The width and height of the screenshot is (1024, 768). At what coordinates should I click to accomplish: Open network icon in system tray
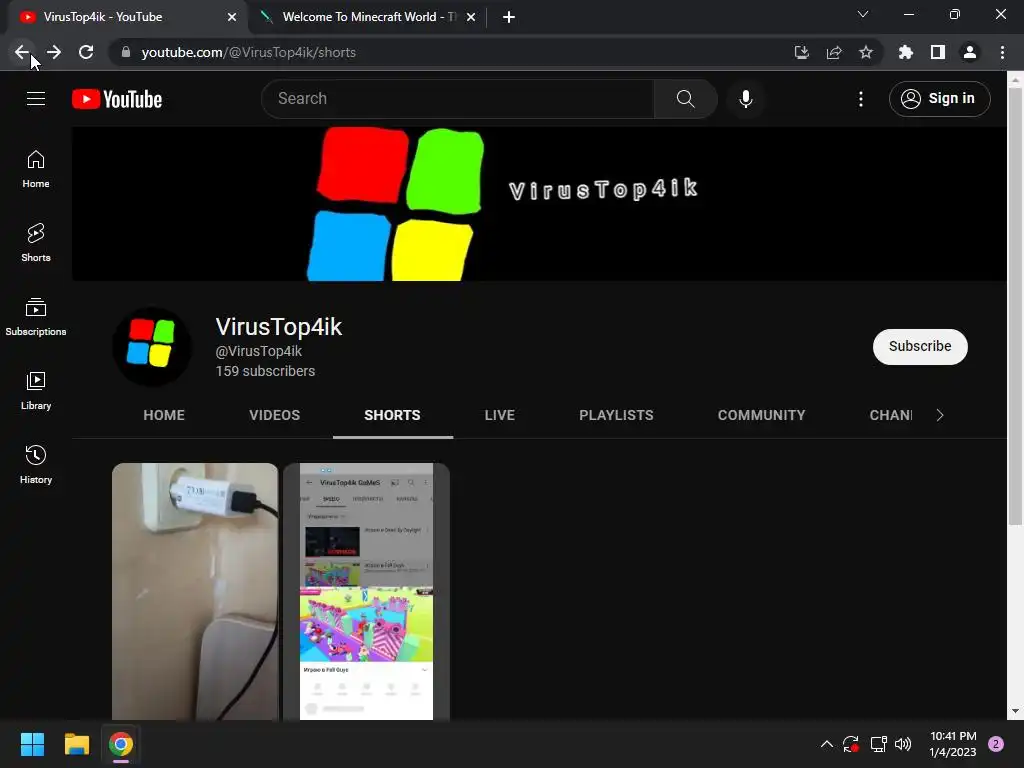[878, 744]
